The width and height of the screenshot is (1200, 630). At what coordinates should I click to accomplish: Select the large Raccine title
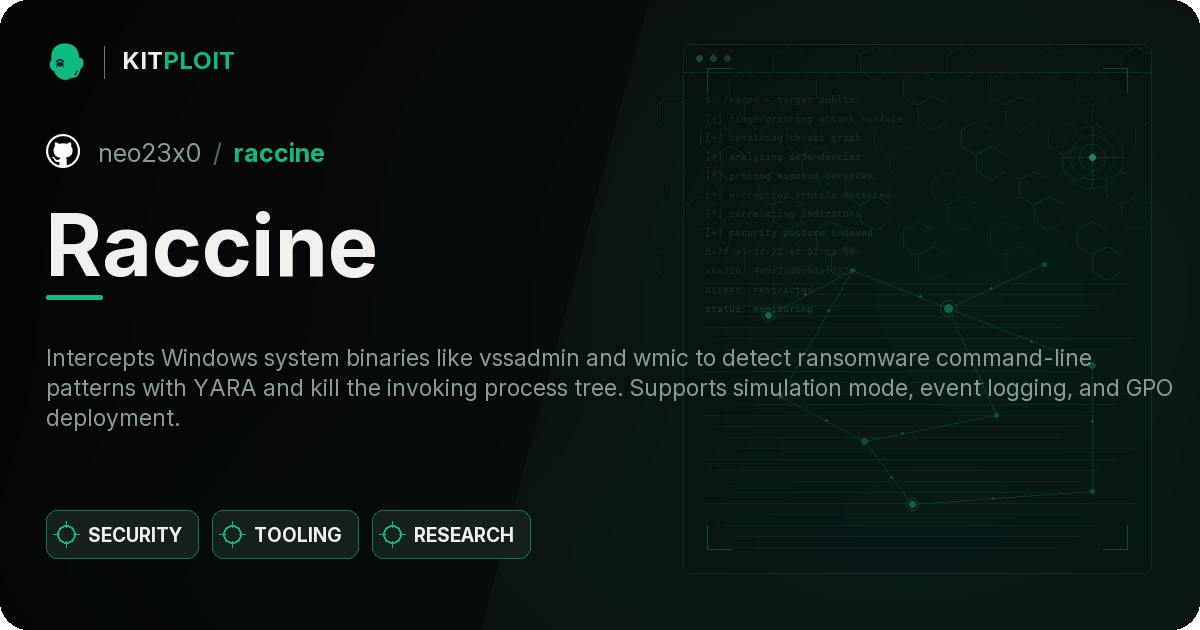212,246
